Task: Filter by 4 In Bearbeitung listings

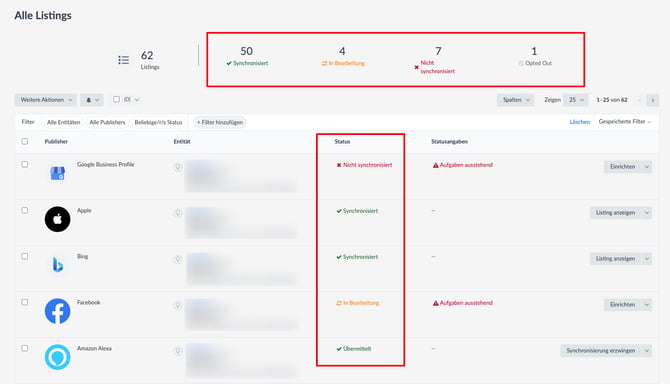Action: pos(343,57)
